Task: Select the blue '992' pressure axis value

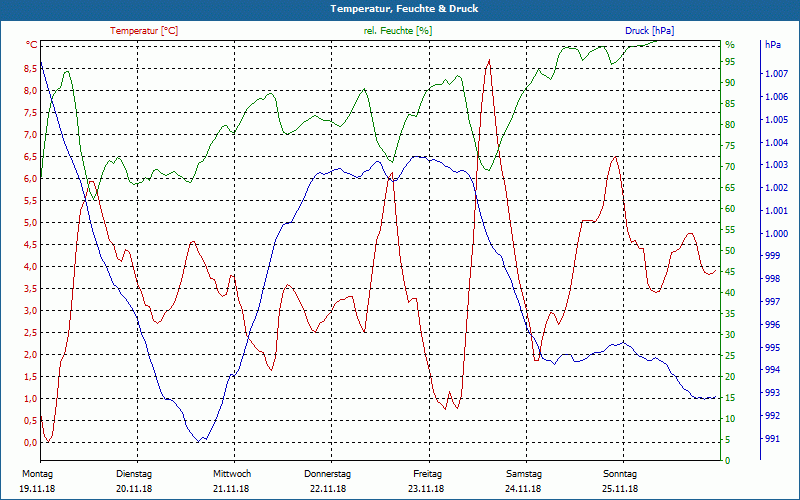Action: [772, 416]
